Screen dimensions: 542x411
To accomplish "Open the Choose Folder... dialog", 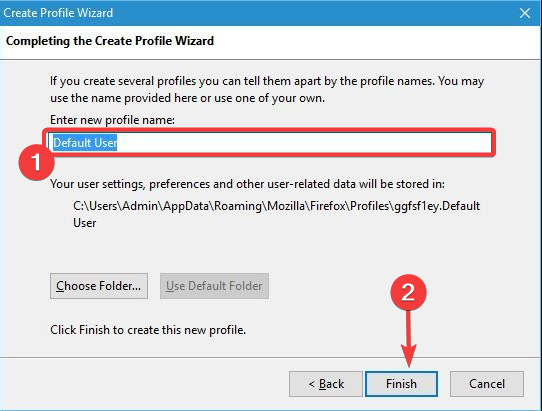I will (x=99, y=286).
